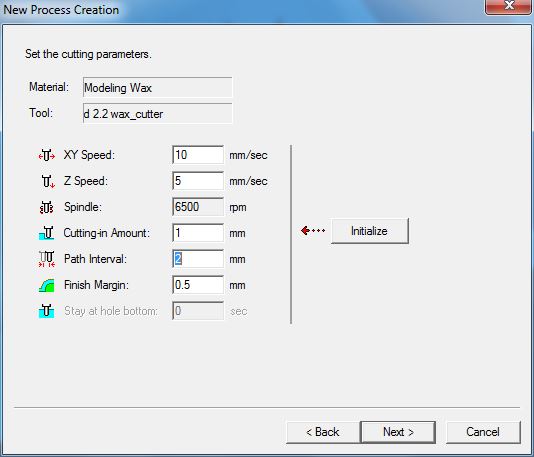Click the 'mm/sec' unit beside XY Speed
The width and height of the screenshot is (534, 457).
[x=248, y=155]
